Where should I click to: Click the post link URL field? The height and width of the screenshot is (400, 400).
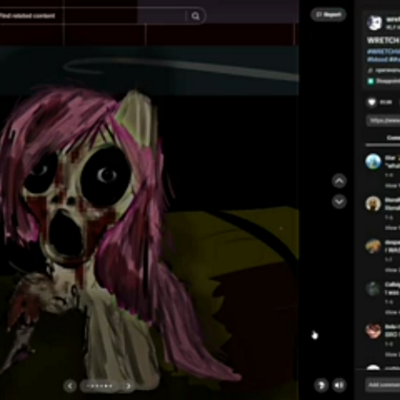[x=383, y=120]
